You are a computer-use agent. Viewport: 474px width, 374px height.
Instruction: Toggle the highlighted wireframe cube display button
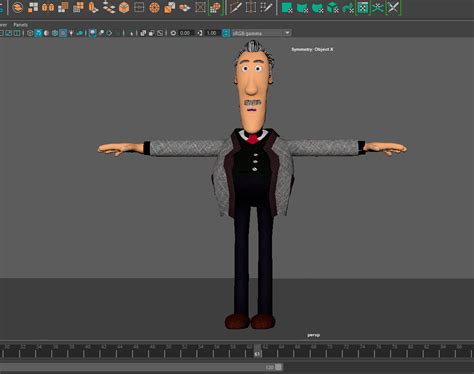coord(38,33)
